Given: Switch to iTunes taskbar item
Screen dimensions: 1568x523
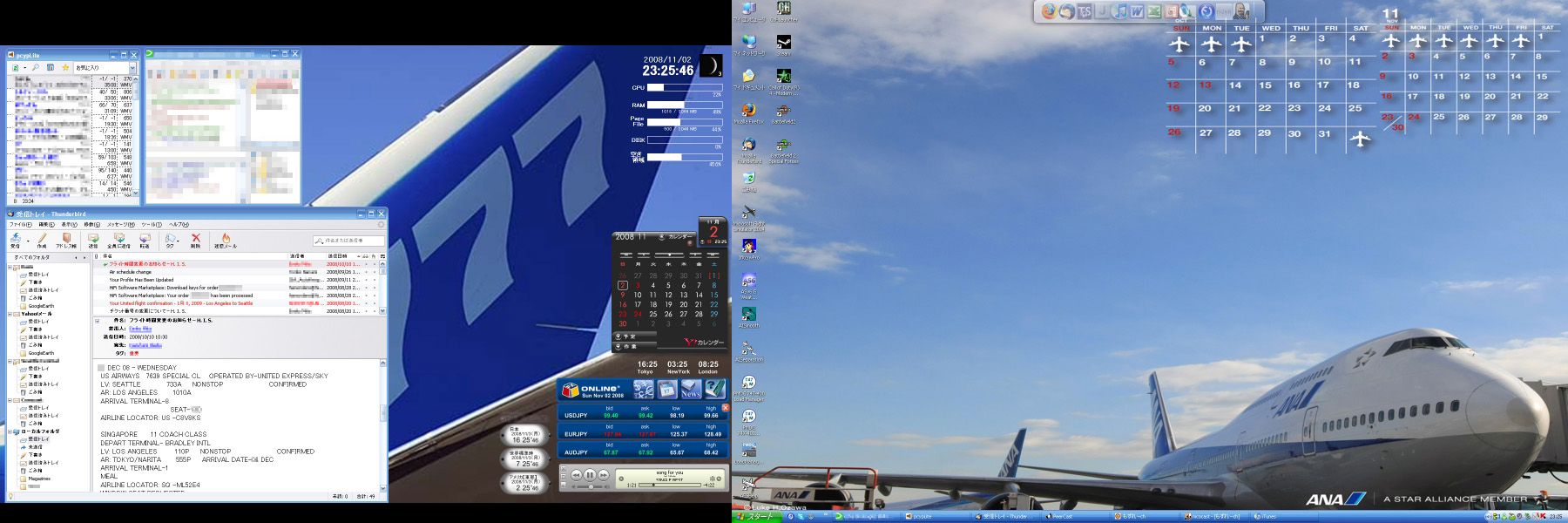Looking at the screenshot, I should click(x=1285, y=516).
